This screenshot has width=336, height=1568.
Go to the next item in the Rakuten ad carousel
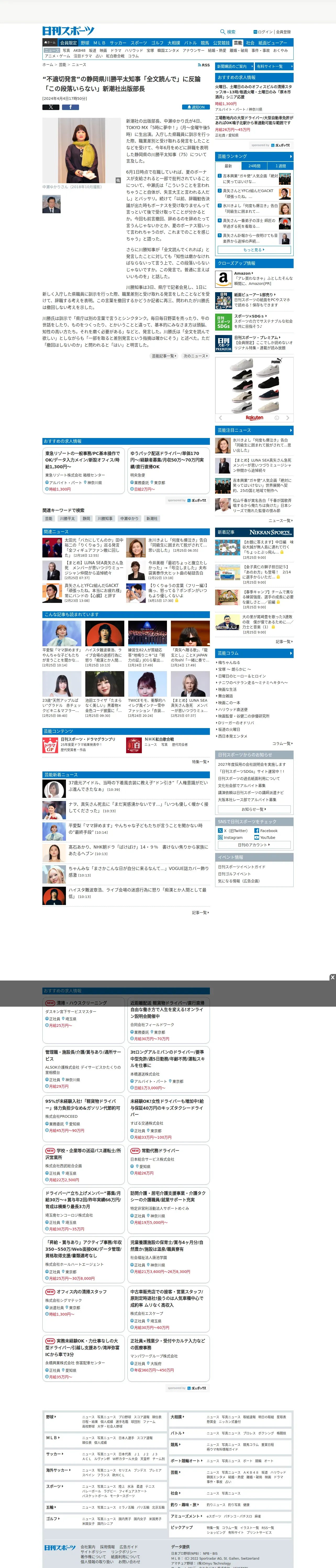(288, 418)
